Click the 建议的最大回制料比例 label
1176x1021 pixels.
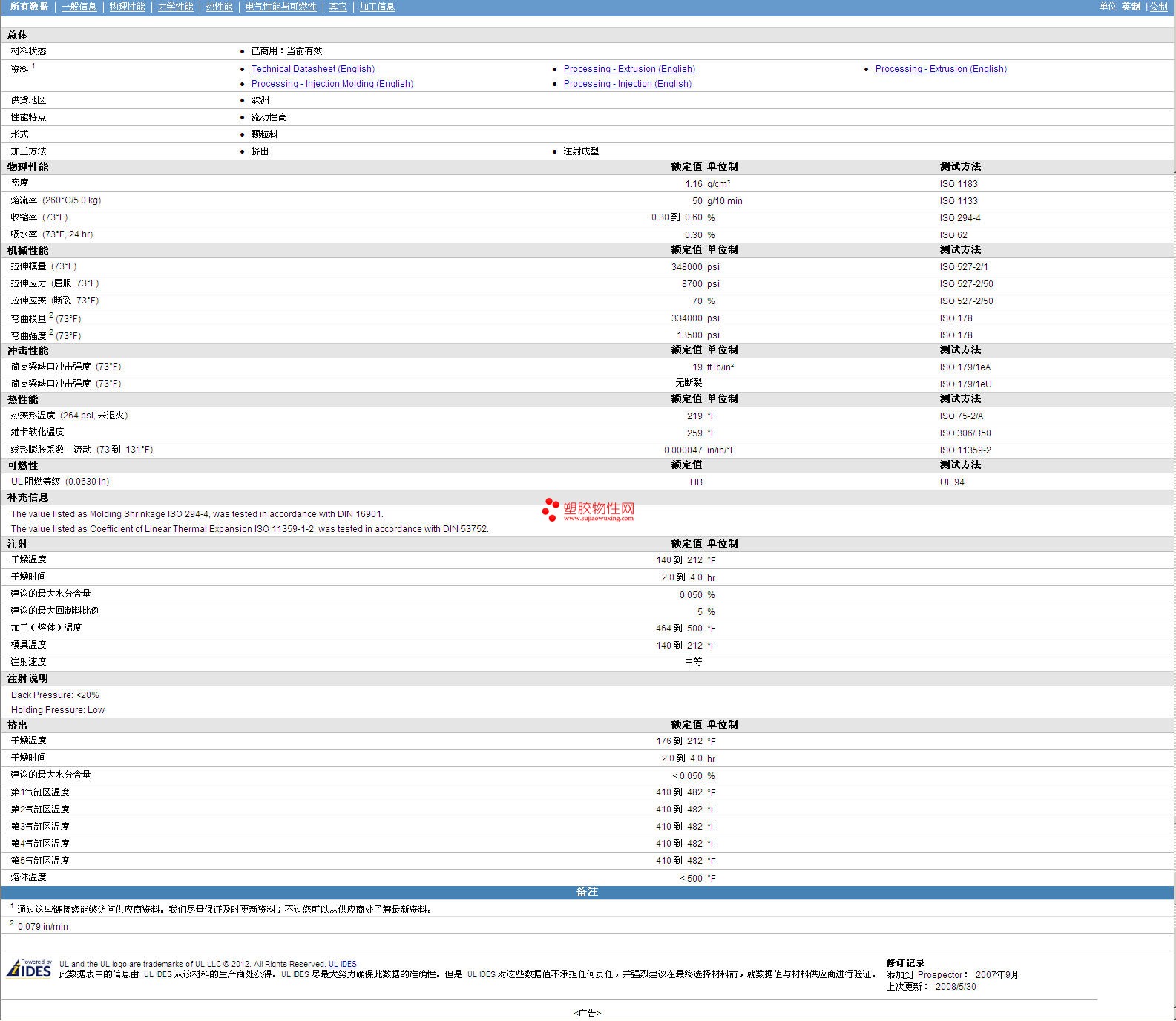click(56, 611)
